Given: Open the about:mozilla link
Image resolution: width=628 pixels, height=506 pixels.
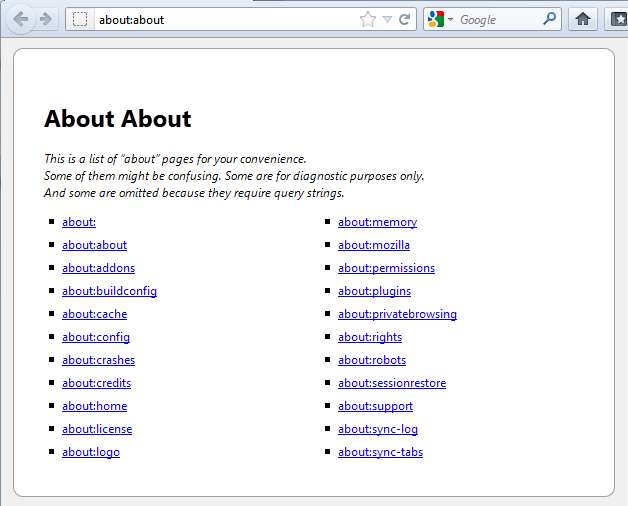Looking at the screenshot, I should [x=374, y=245].
